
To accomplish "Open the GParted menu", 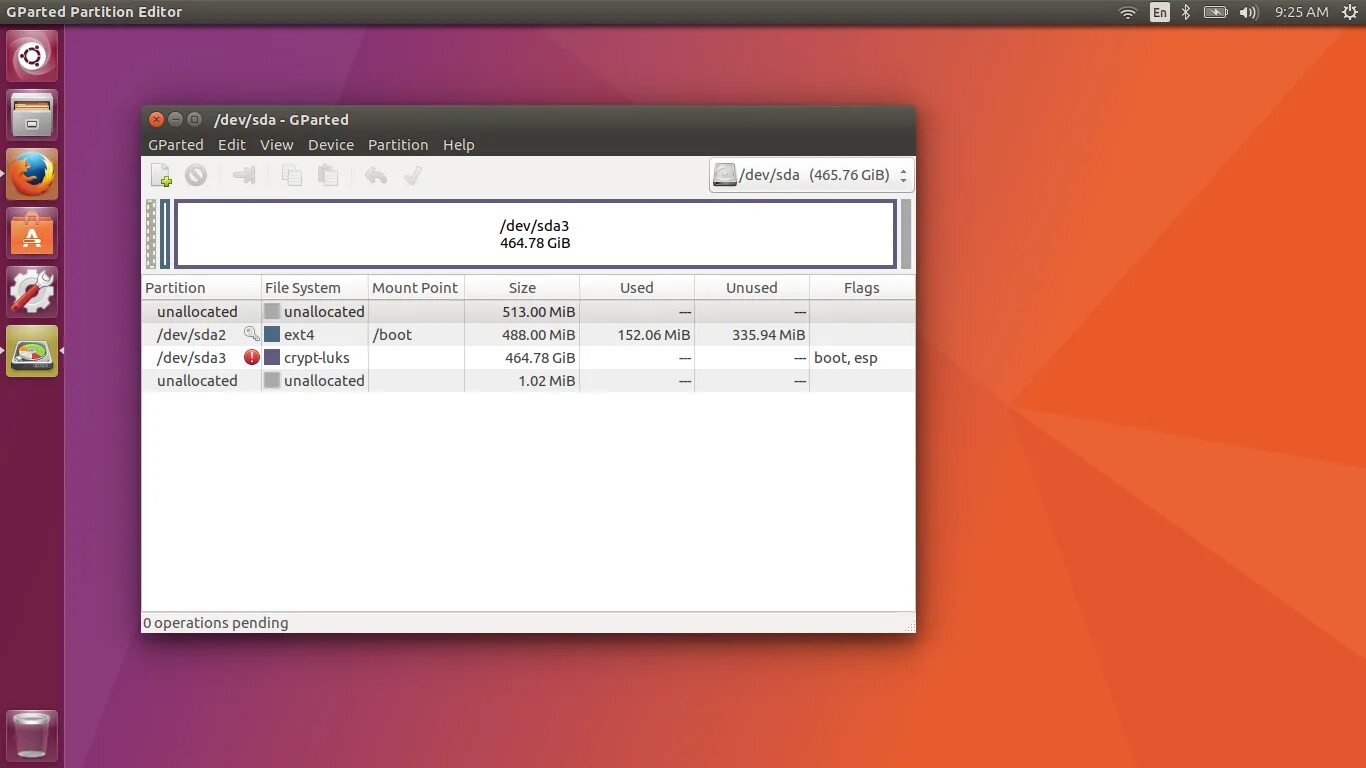I will [176, 145].
